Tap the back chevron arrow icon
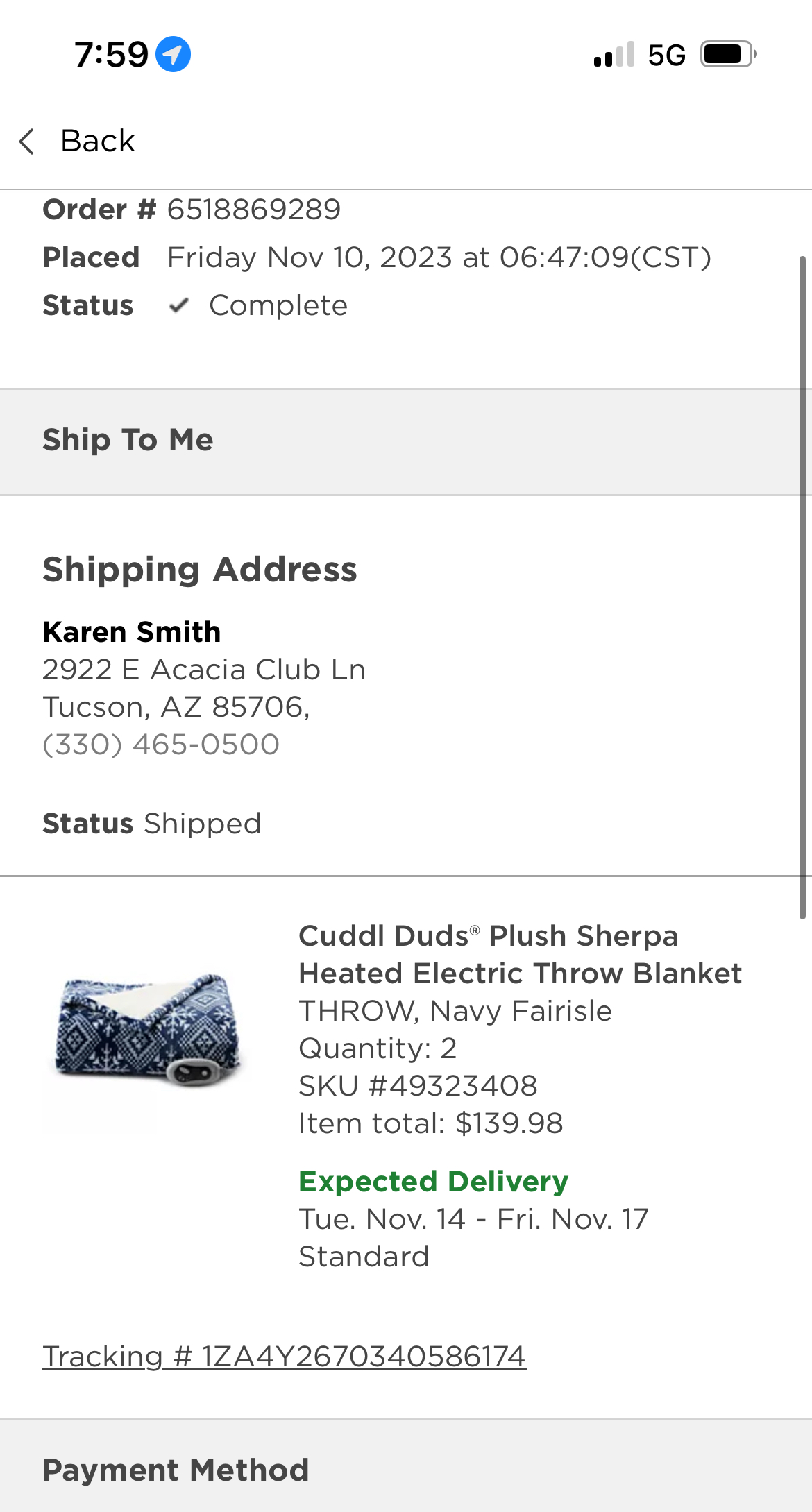812x1512 pixels. click(26, 141)
